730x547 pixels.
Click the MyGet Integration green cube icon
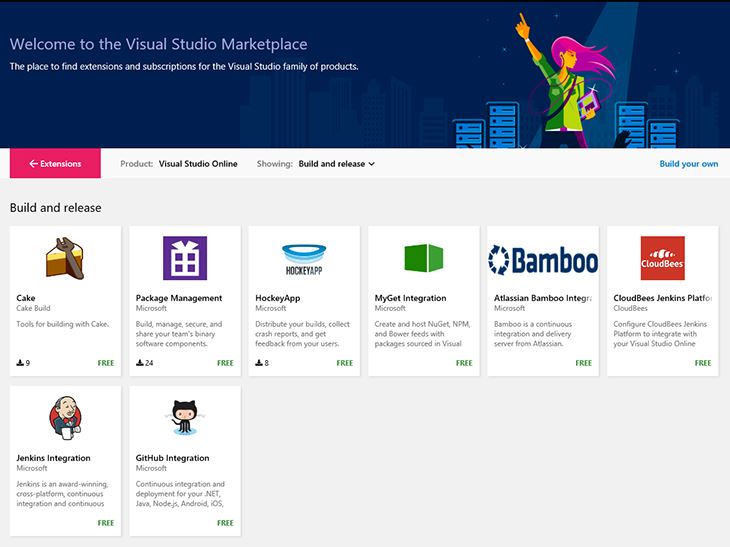(424, 258)
